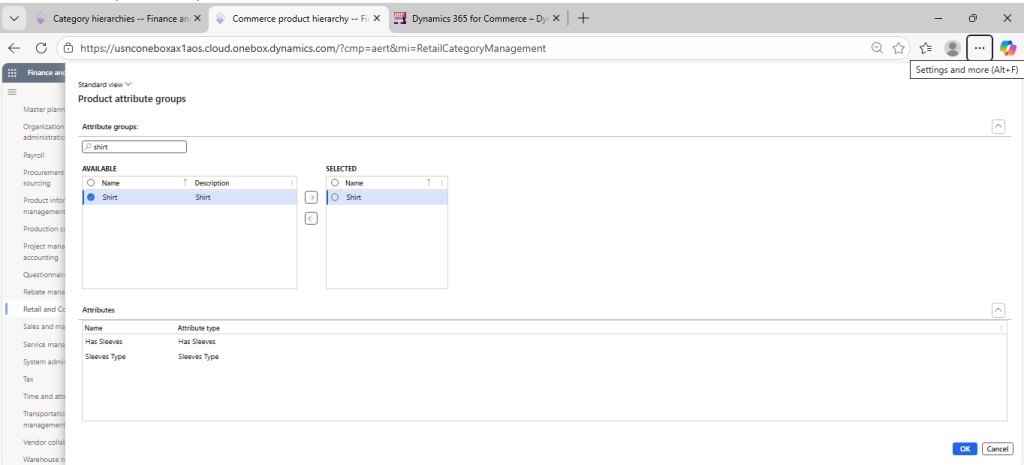Click the bookmark star icon in address bar
This screenshot has width=1024, height=465.
[x=898, y=47]
